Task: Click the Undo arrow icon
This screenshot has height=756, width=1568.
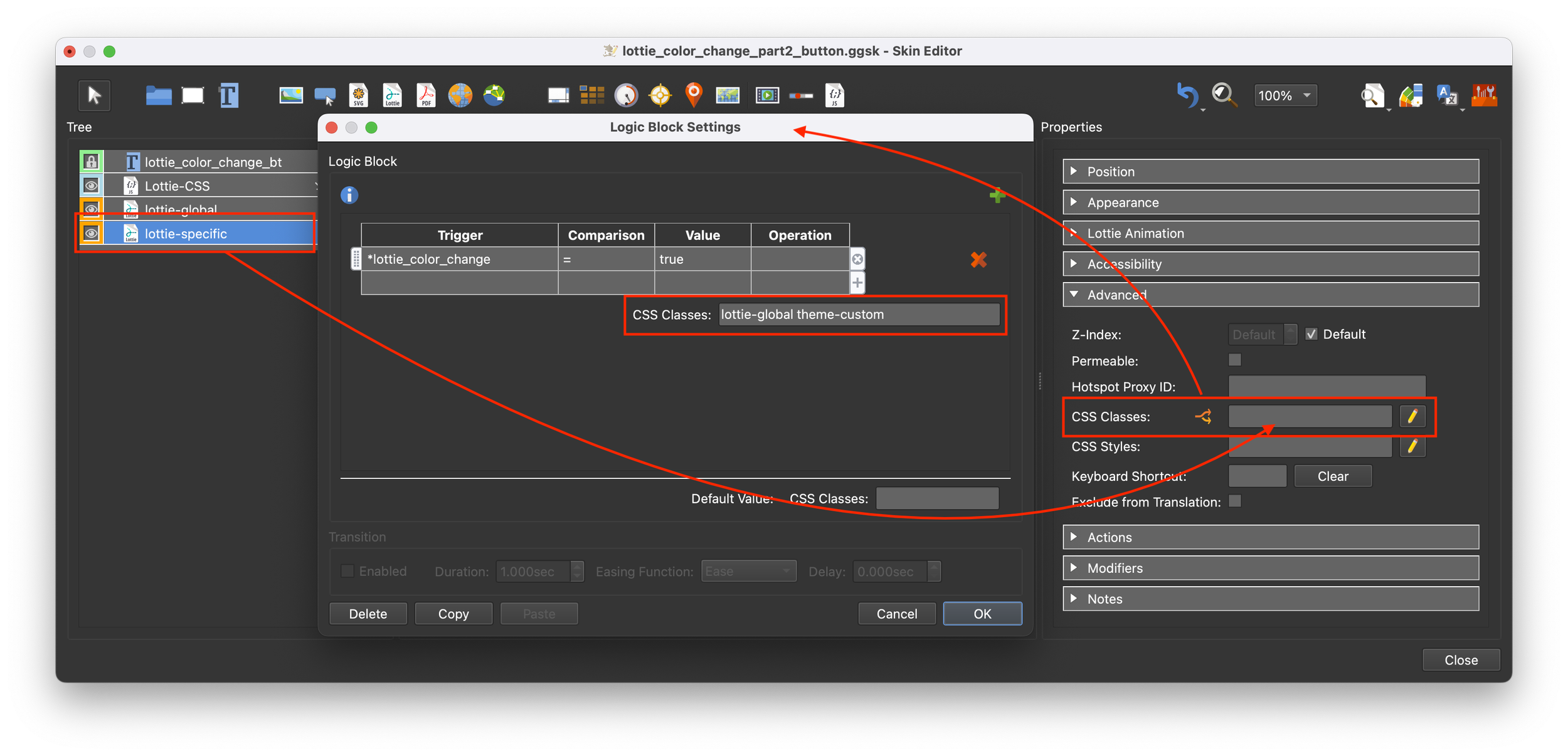Action: coord(1187,95)
